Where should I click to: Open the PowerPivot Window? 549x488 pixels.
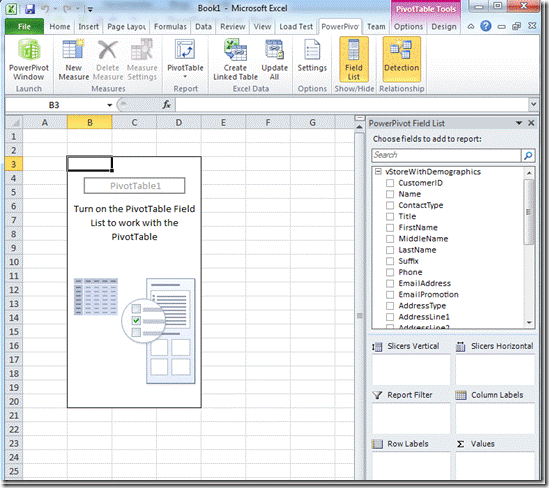(x=29, y=60)
